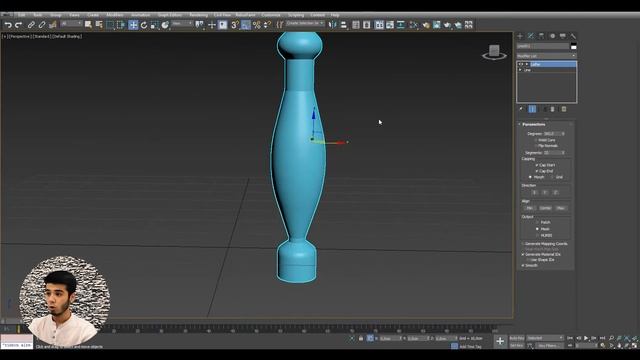This screenshot has height=360, width=640.
Task: Toggle the Cap Start checkbox
Action: 537,165
